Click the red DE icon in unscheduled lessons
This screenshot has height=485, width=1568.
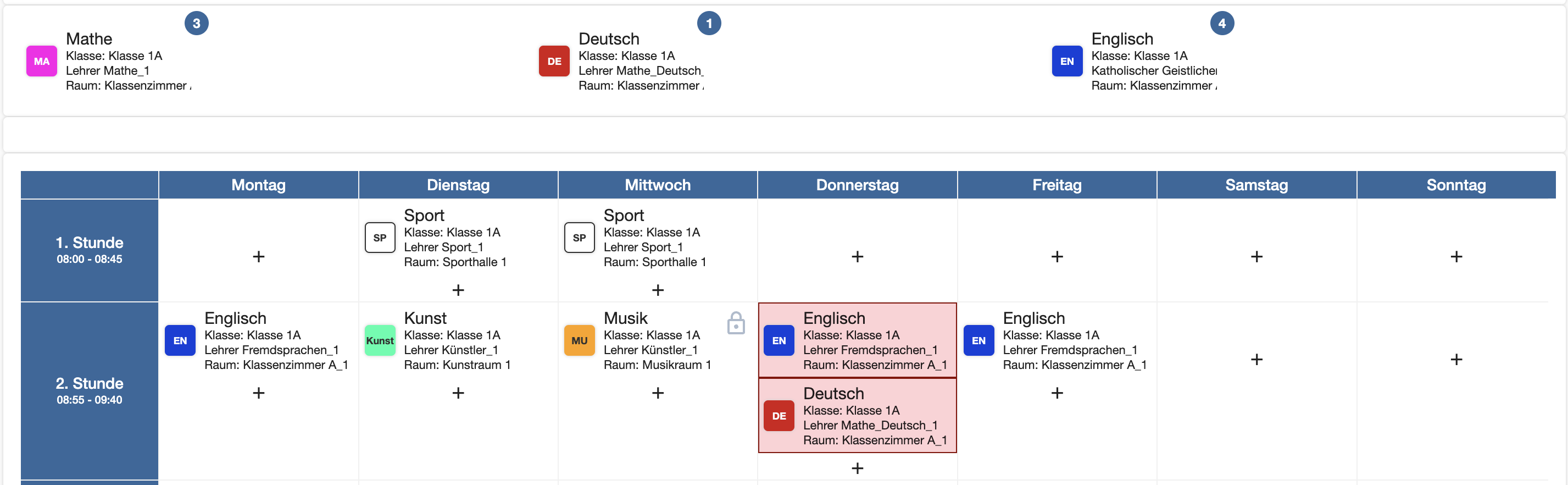coord(554,61)
